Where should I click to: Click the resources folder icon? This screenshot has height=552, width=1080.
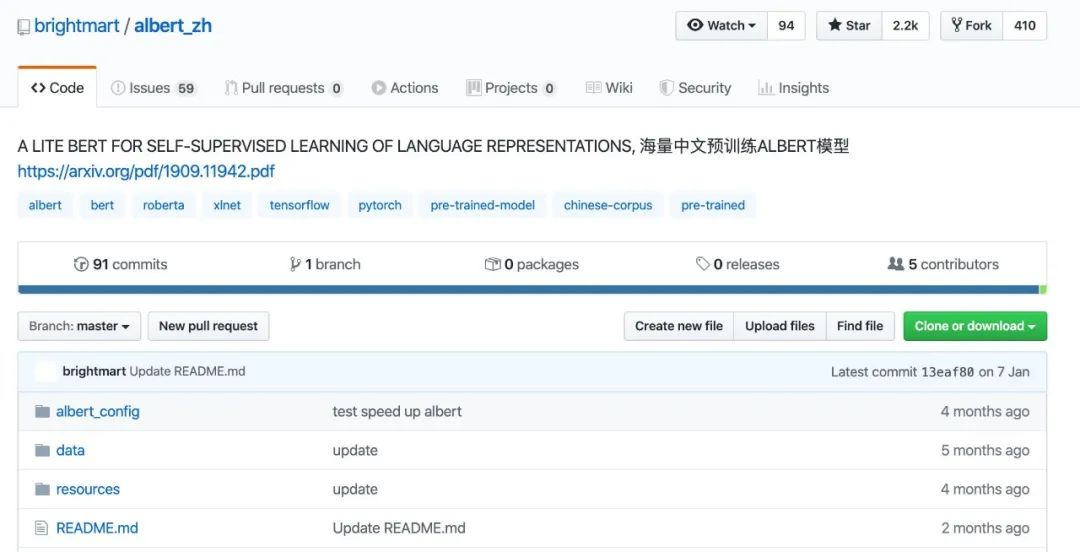pos(43,489)
